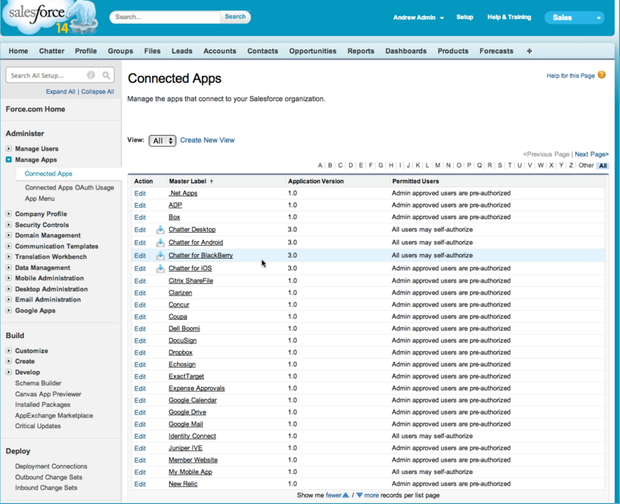
Task: Open the Dashboards tab
Action: 406,51
